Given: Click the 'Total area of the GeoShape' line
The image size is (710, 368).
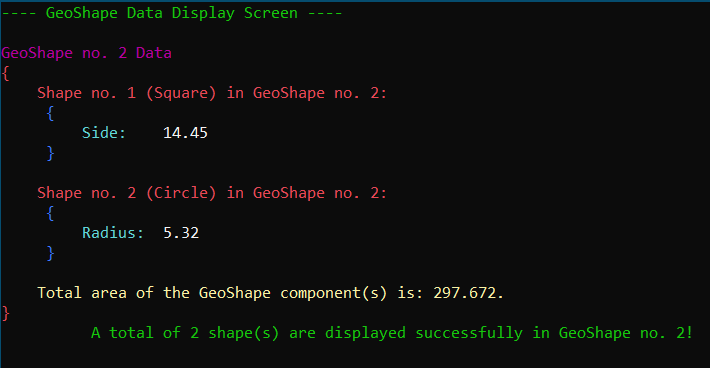Looking at the screenshot, I should 270,293.
